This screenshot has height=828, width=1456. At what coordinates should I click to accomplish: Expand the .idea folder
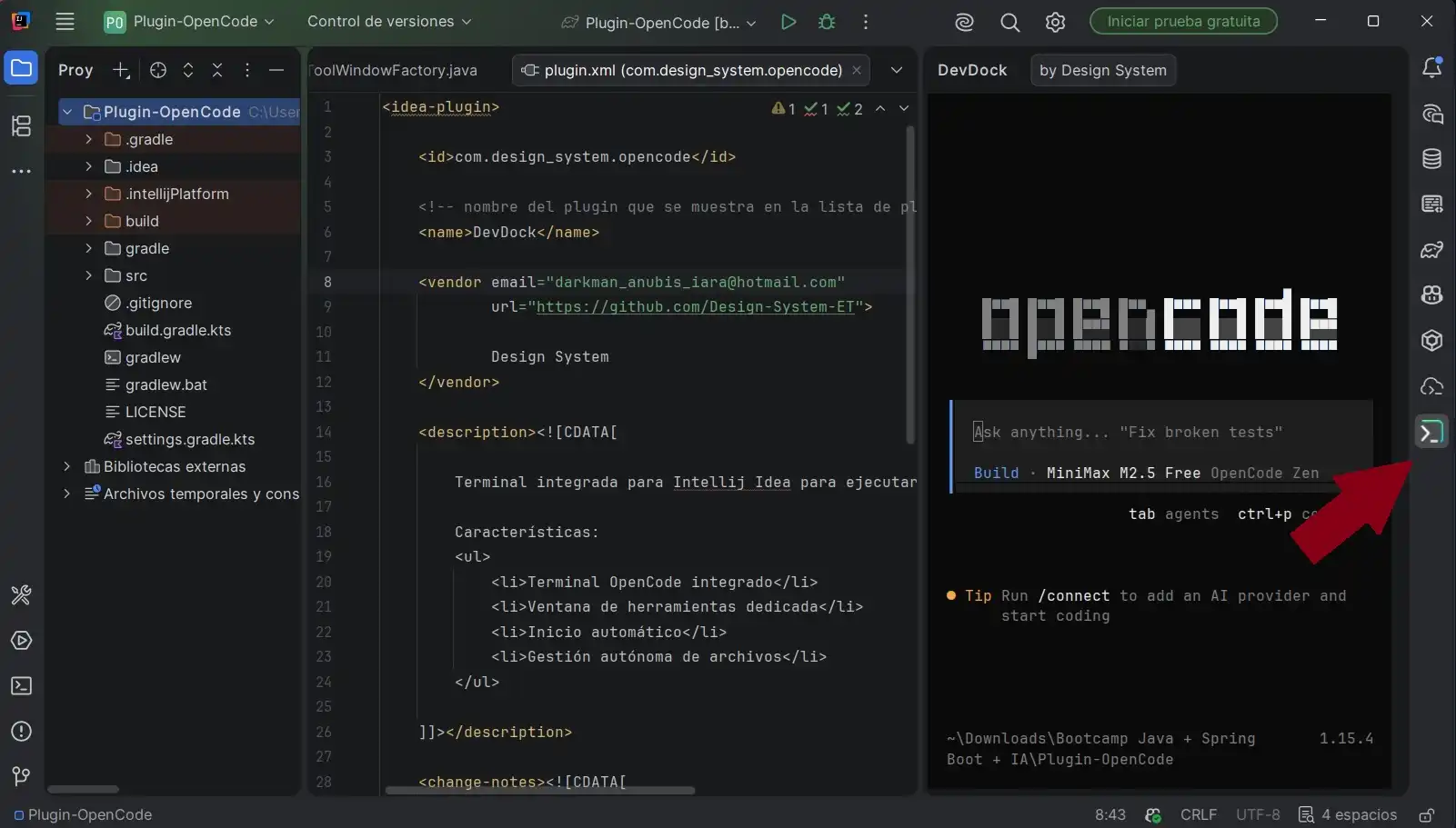(88, 166)
